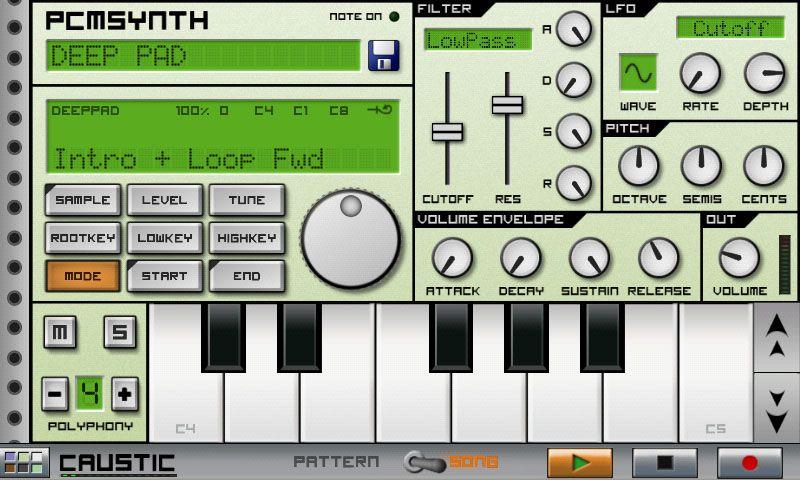This screenshot has height=480, width=800.
Task: Click the Intro + Loop Fwd mode display
Action: [189, 159]
